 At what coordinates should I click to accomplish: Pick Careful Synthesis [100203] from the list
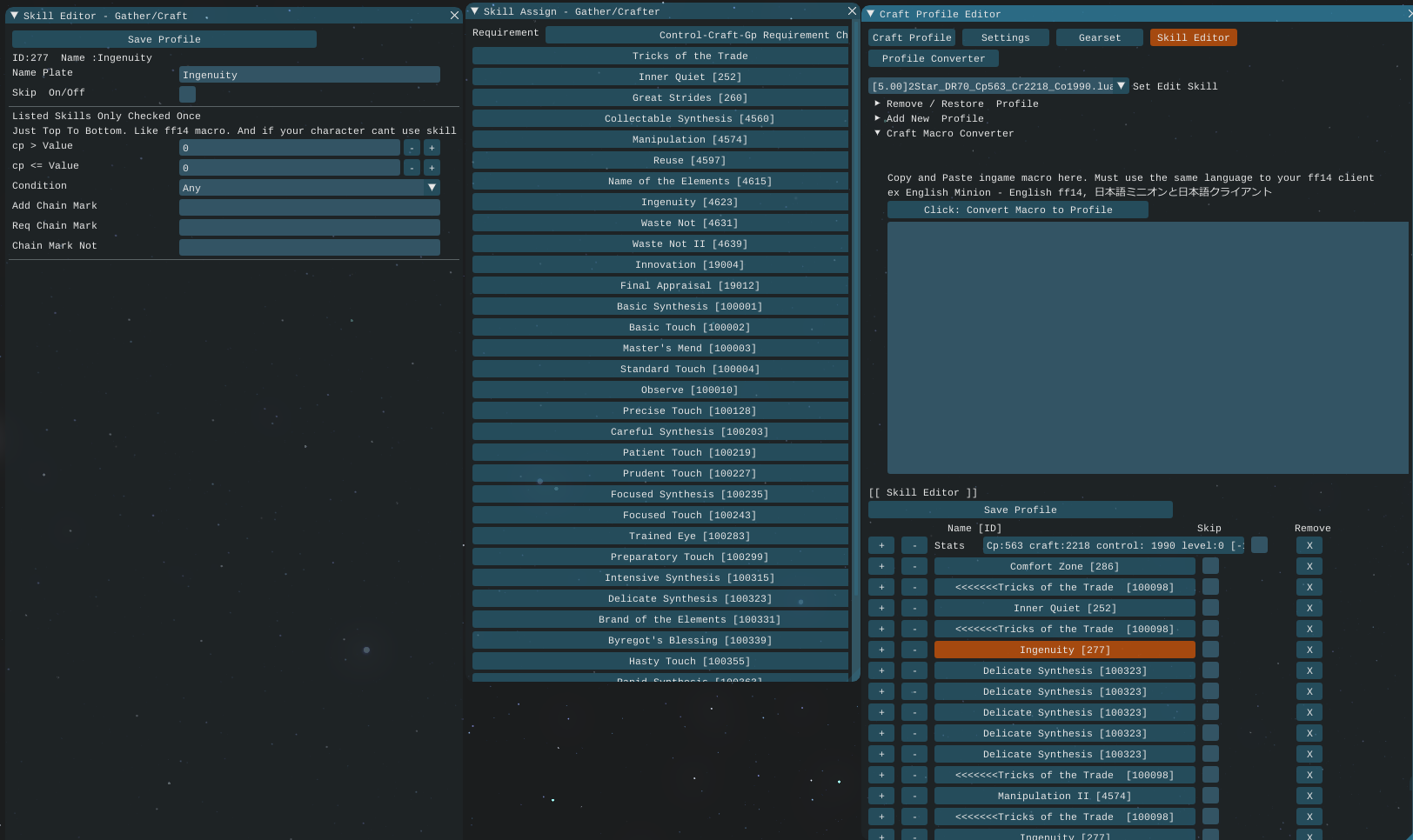tap(660, 431)
